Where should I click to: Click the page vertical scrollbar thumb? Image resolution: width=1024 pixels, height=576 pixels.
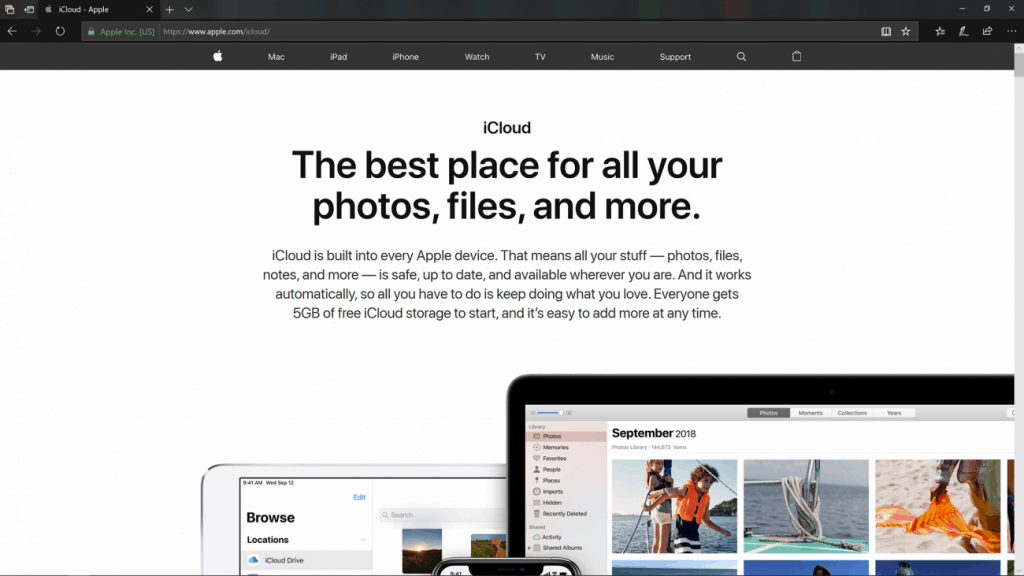point(1019,65)
